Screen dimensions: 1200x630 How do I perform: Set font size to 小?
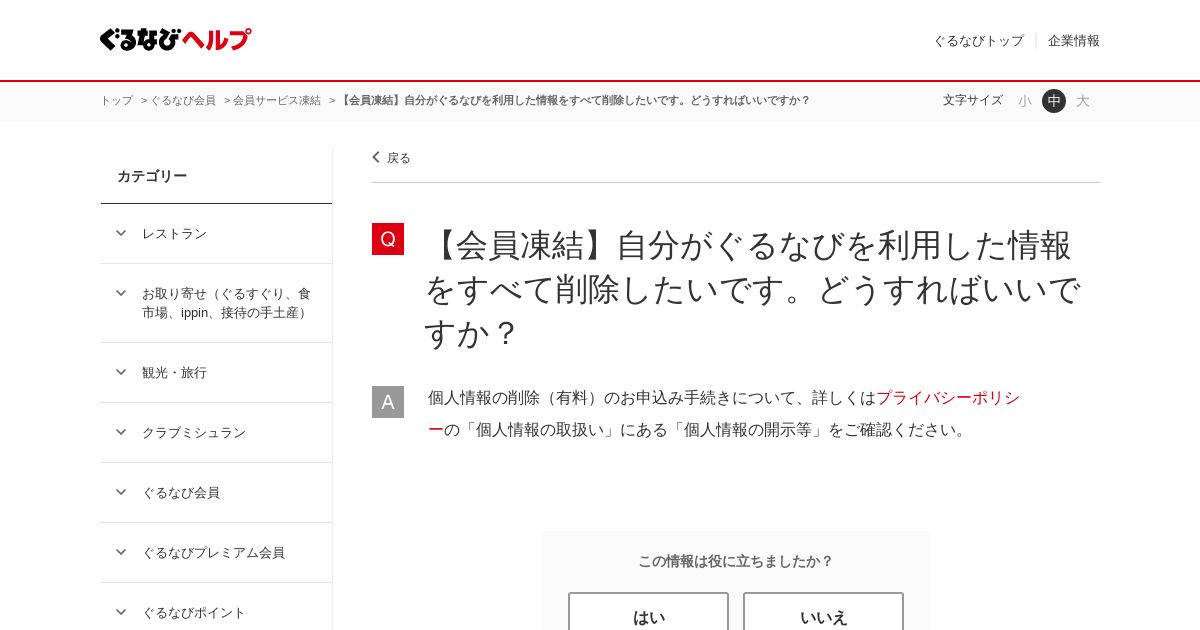[1025, 101]
